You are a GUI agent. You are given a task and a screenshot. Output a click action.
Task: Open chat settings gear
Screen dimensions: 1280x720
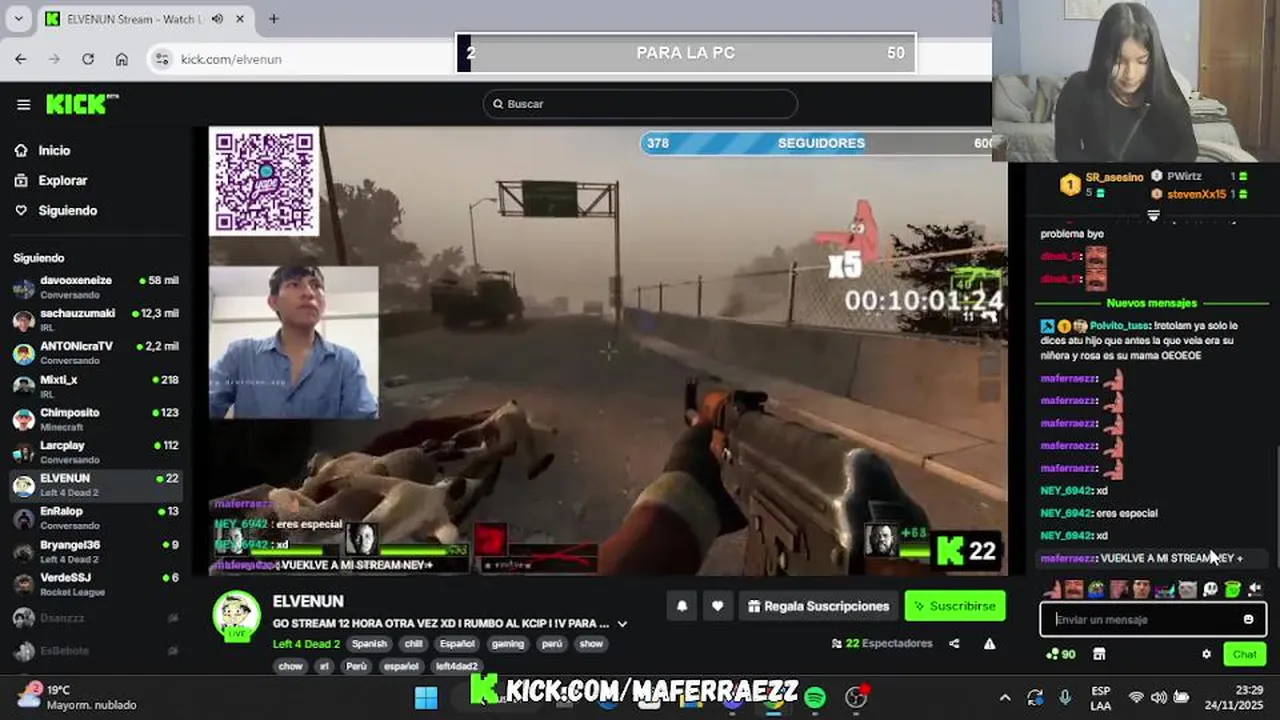[x=1206, y=654]
